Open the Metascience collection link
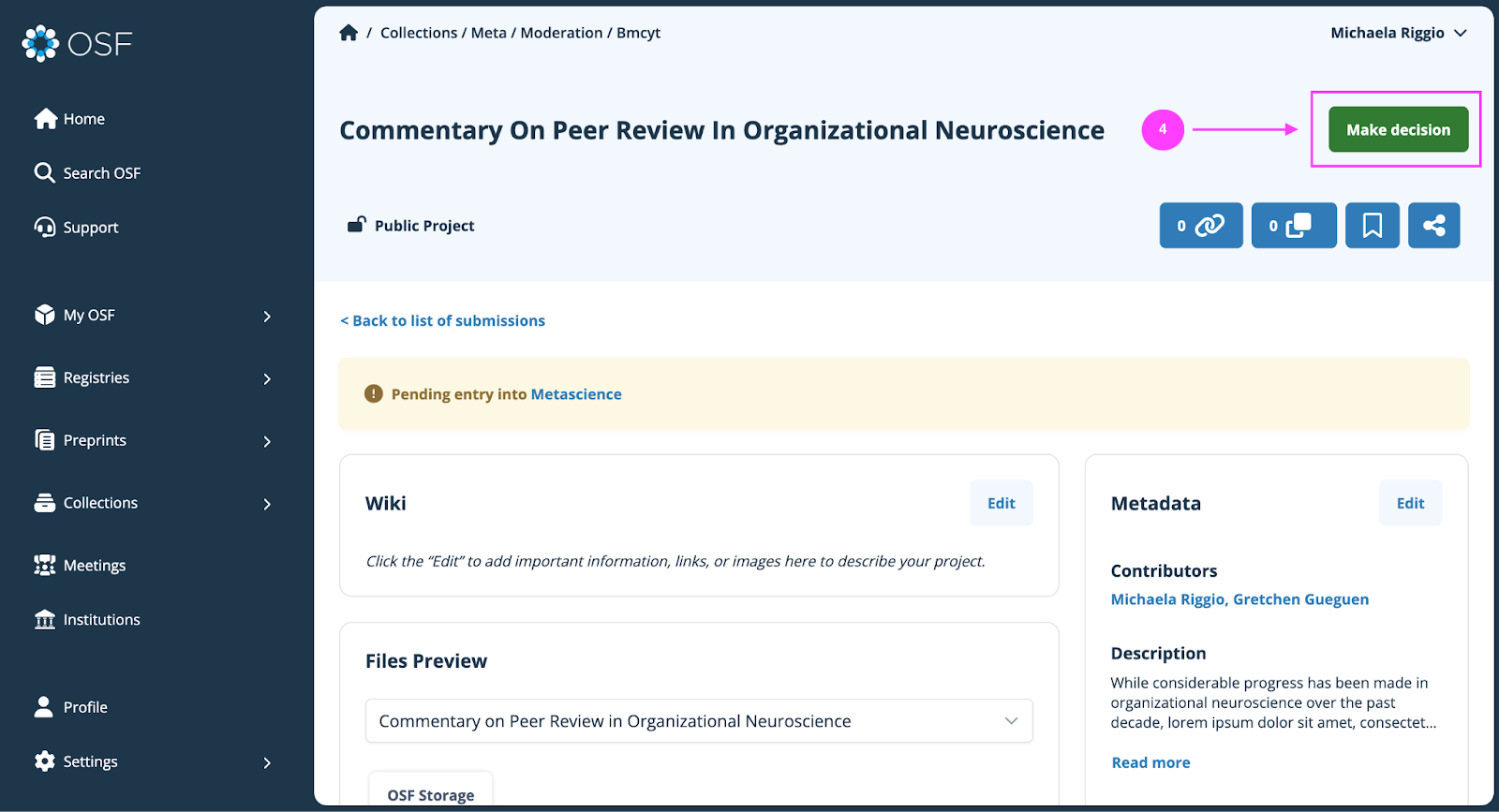This screenshot has width=1499, height=812. (x=576, y=394)
